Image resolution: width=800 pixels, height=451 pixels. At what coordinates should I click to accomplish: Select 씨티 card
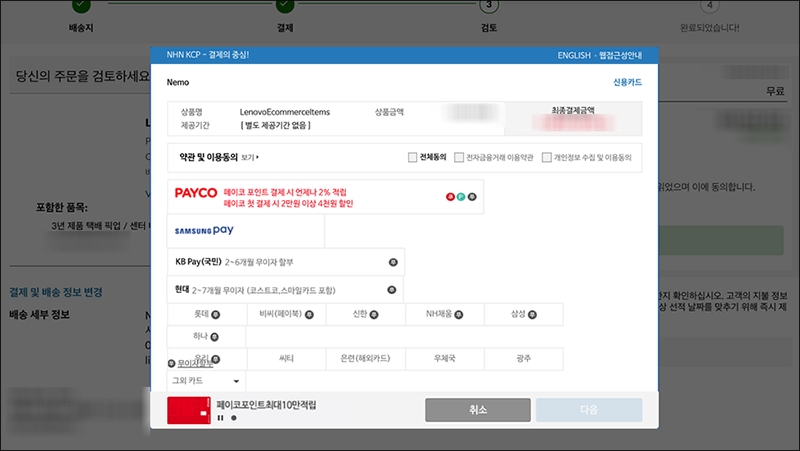coord(286,359)
